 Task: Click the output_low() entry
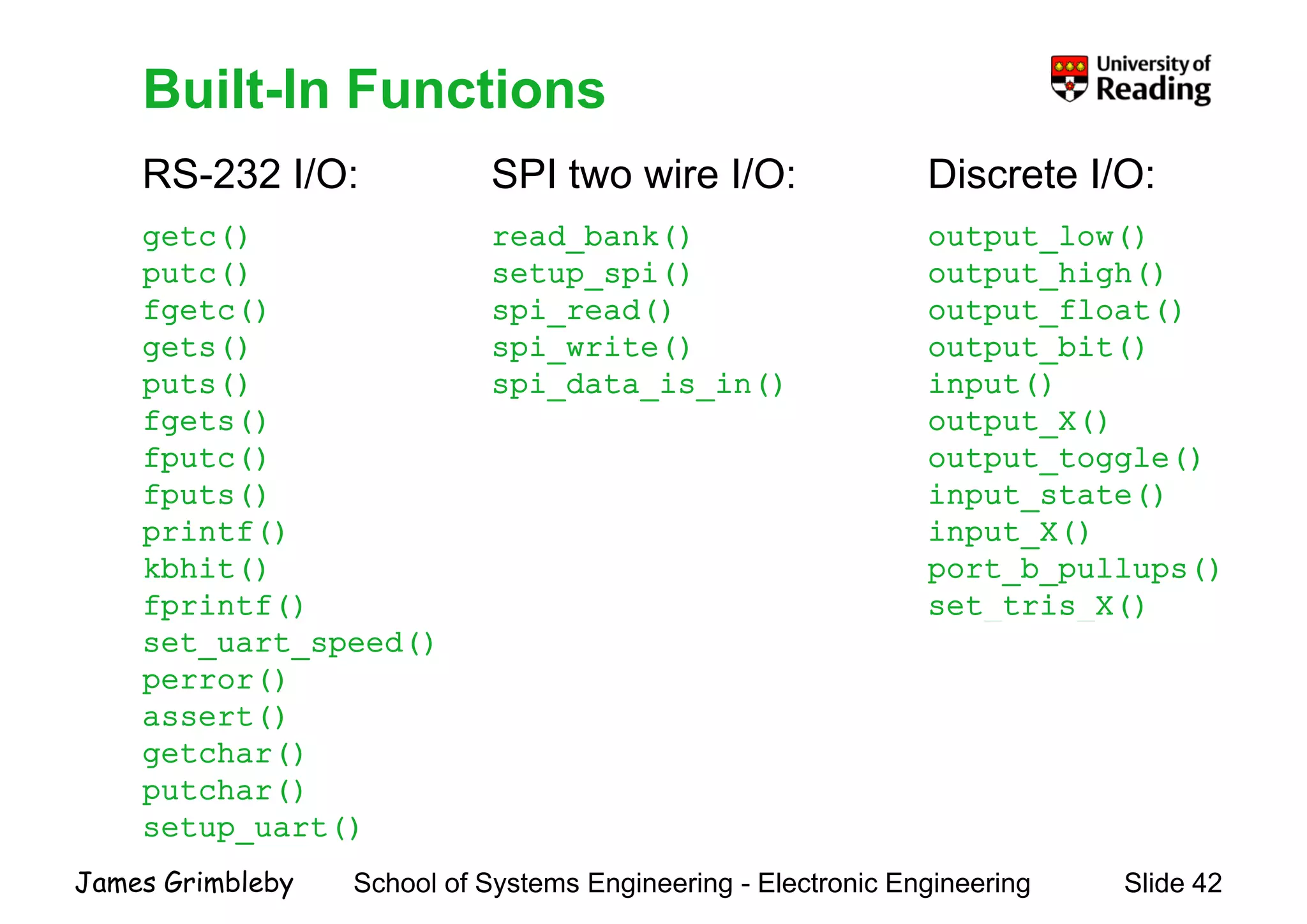click(1037, 237)
